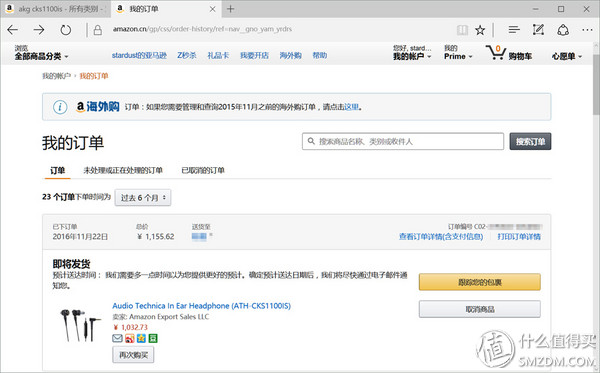Click the order search input field
Screen dimensions: 600x373
coord(403,142)
